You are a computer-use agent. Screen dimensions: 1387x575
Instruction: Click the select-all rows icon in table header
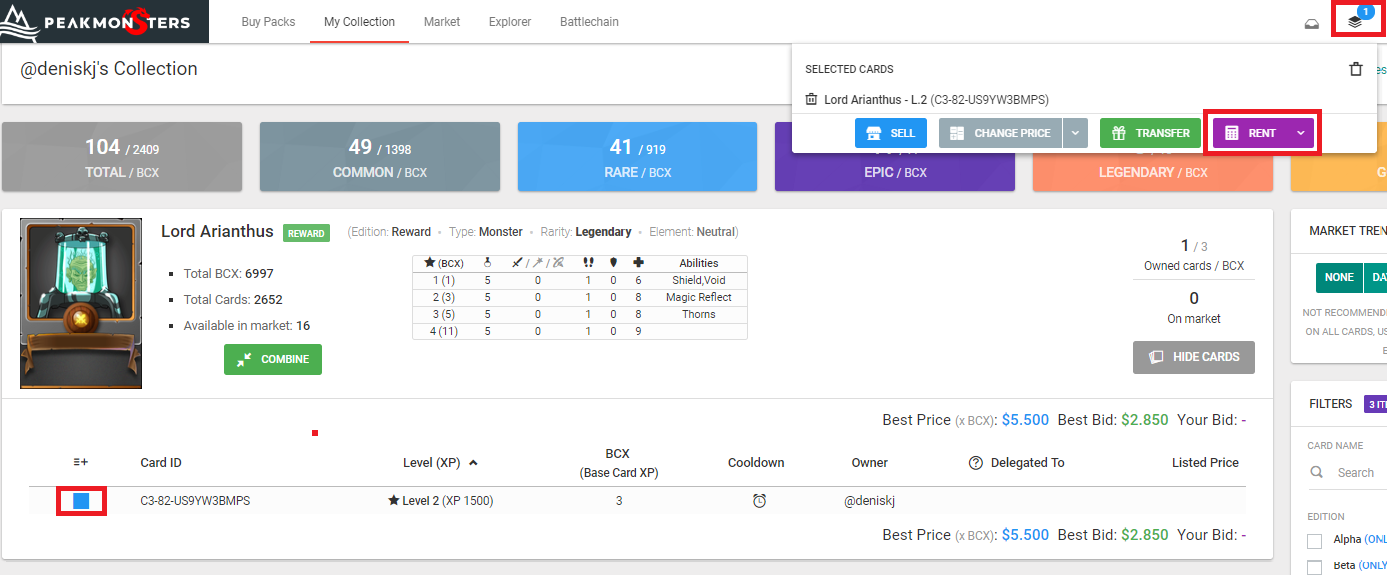tap(81, 463)
